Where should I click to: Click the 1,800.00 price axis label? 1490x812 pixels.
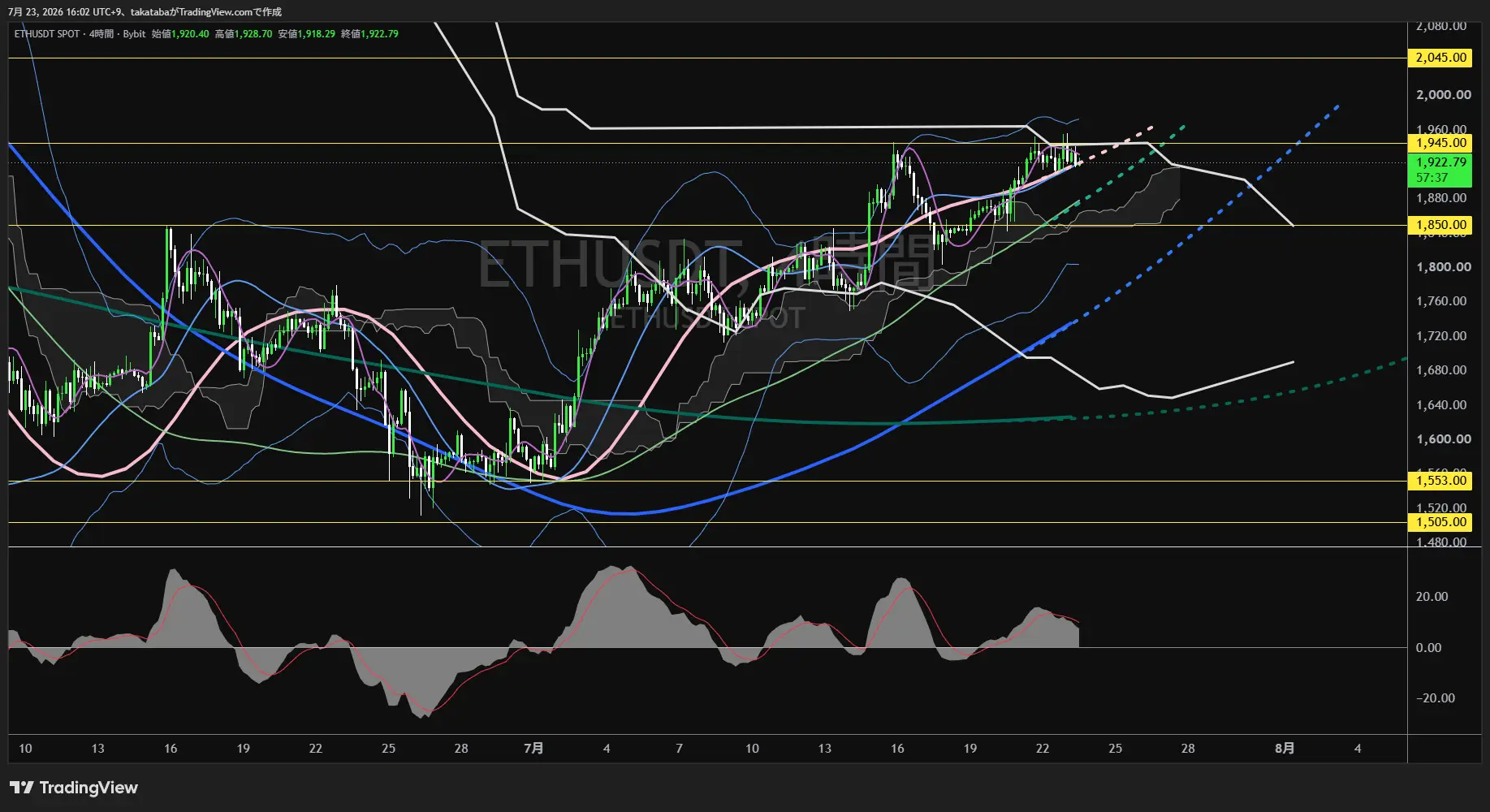(1443, 267)
